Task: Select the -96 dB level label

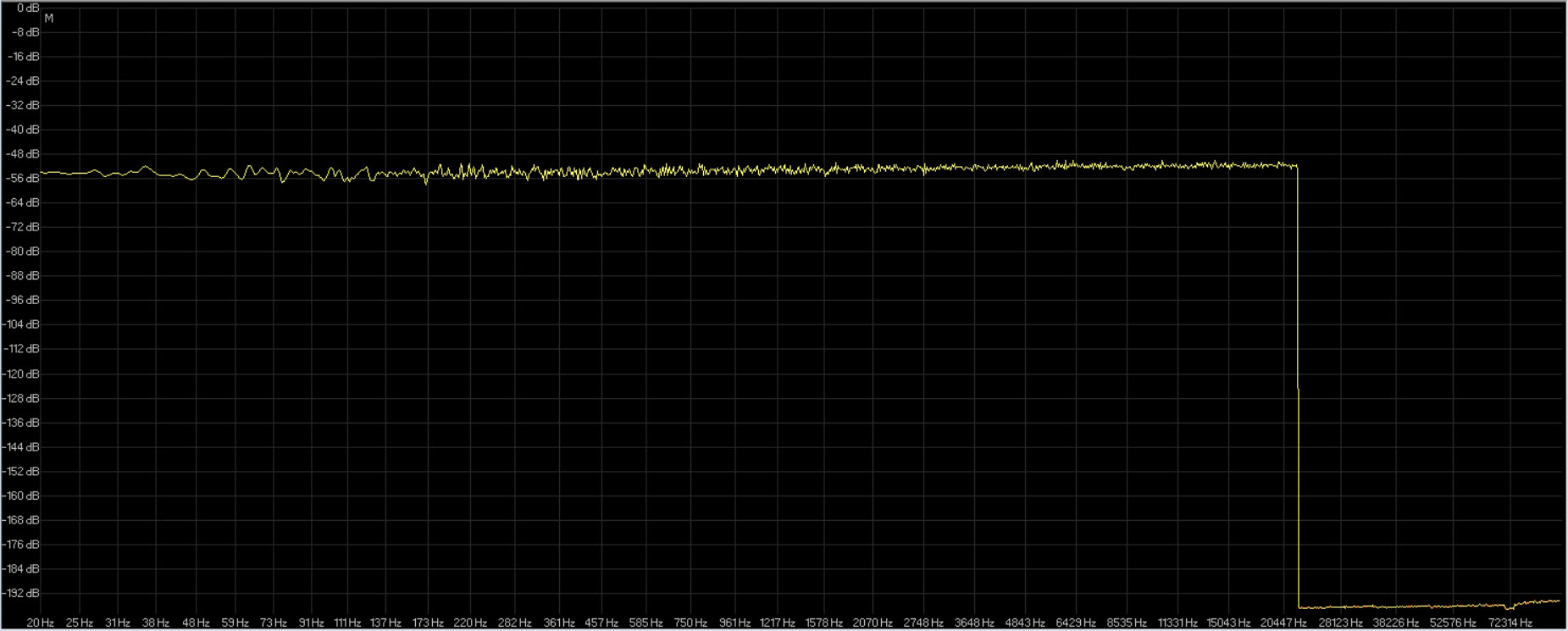Action: point(23,300)
